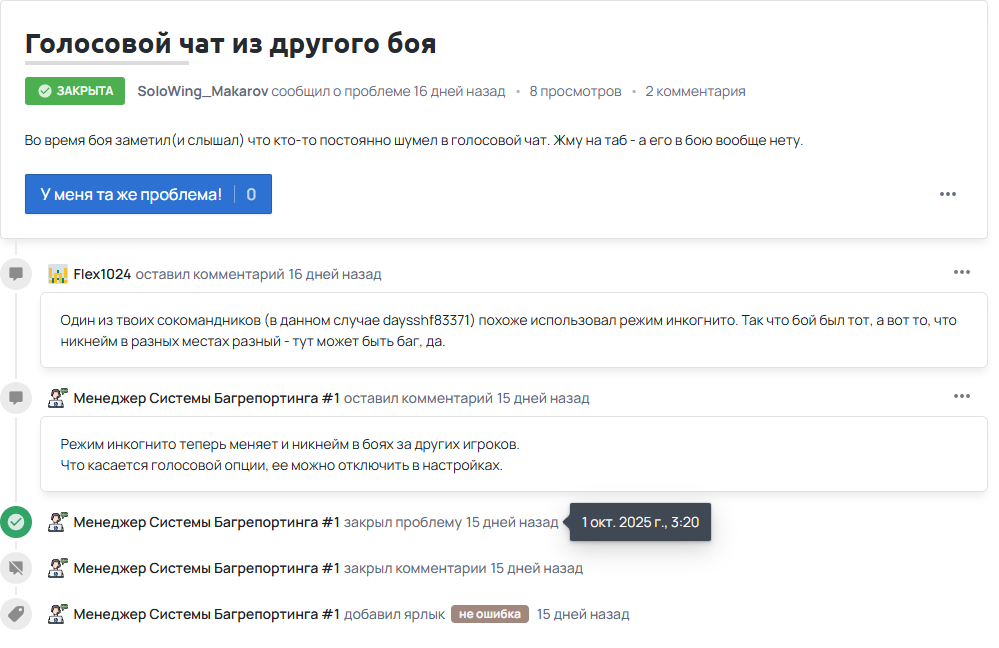Viewport: 999px width, 648px height.
Task: Click the tag label timeline icon
Action: (x=16, y=613)
